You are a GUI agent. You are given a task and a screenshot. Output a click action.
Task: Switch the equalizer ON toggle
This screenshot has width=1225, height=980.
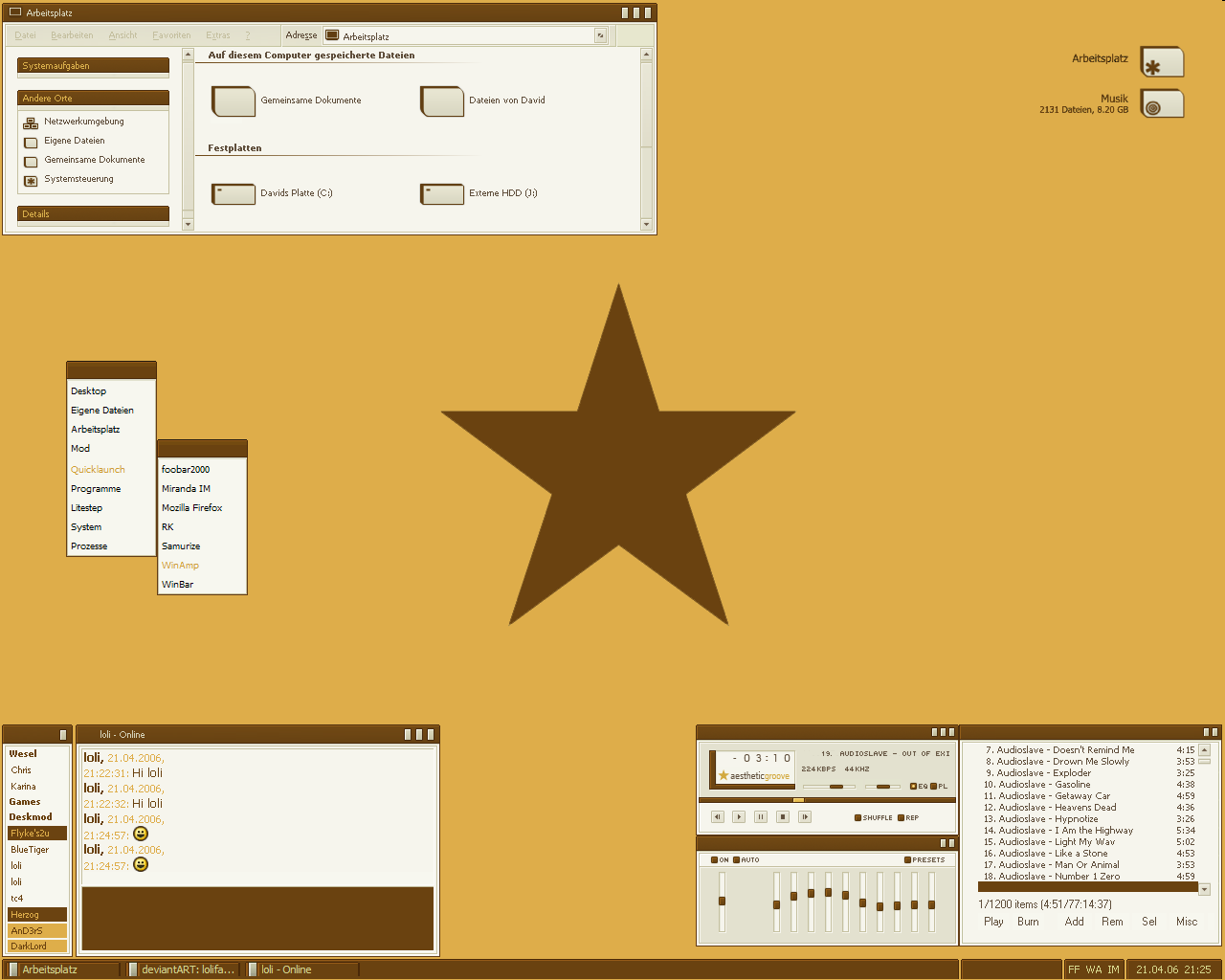click(x=720, y=859)
